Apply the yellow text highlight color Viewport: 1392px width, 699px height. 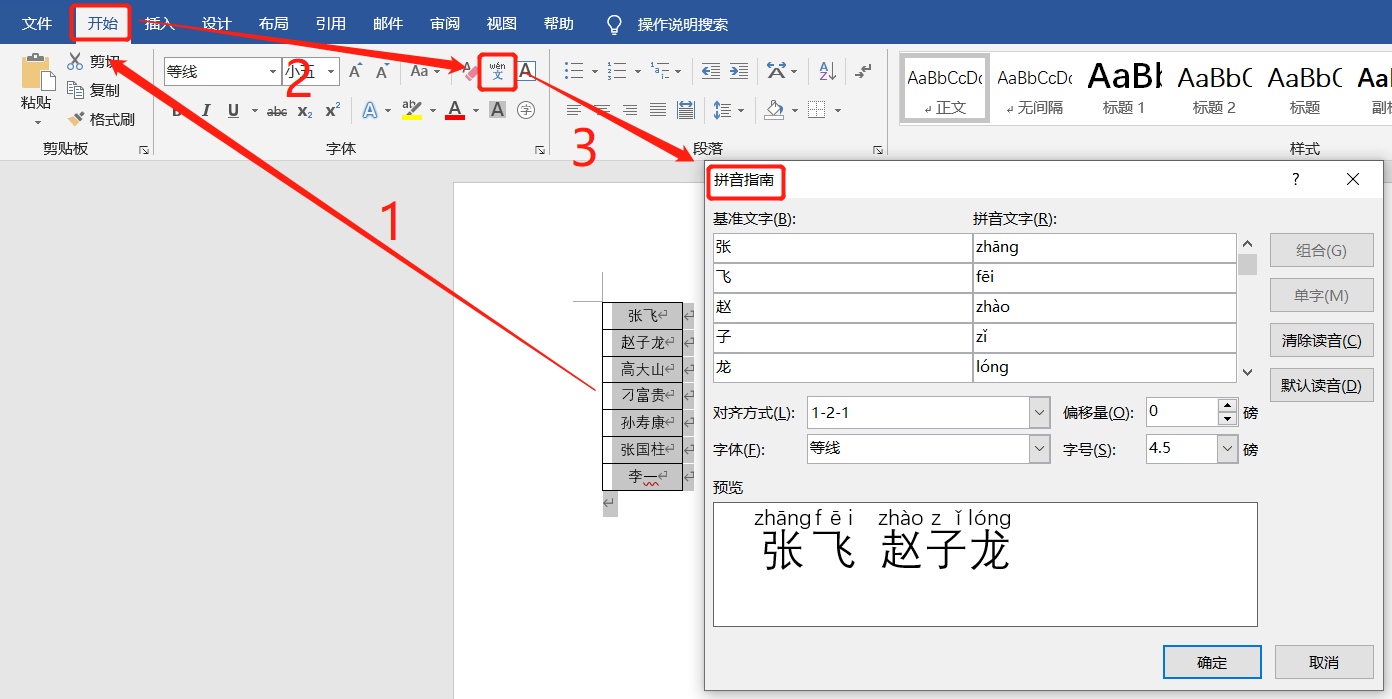(x=411, y=110)
